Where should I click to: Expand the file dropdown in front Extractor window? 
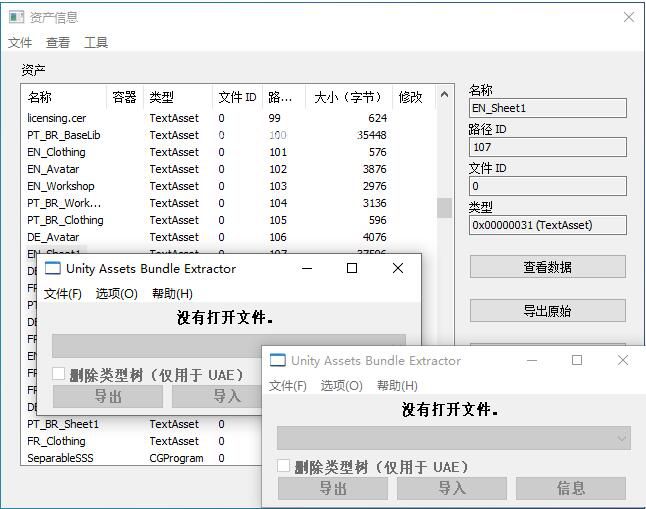pos(622,438)
